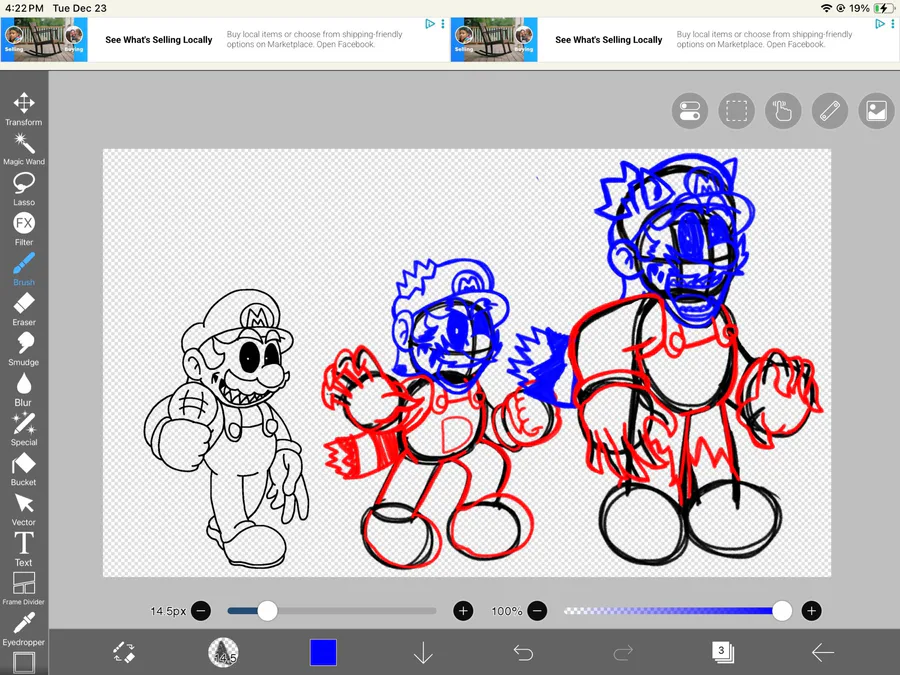Click the first ad's AdChoices triangle icon
The image size is (900, 675).
coord(430,24)
